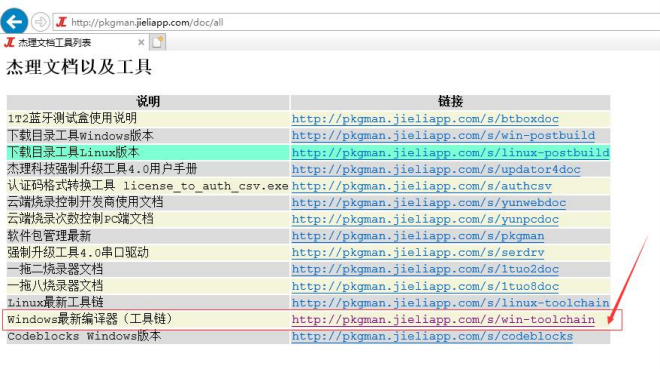Open the 1tuo2doc link

[x=425, y=269]
